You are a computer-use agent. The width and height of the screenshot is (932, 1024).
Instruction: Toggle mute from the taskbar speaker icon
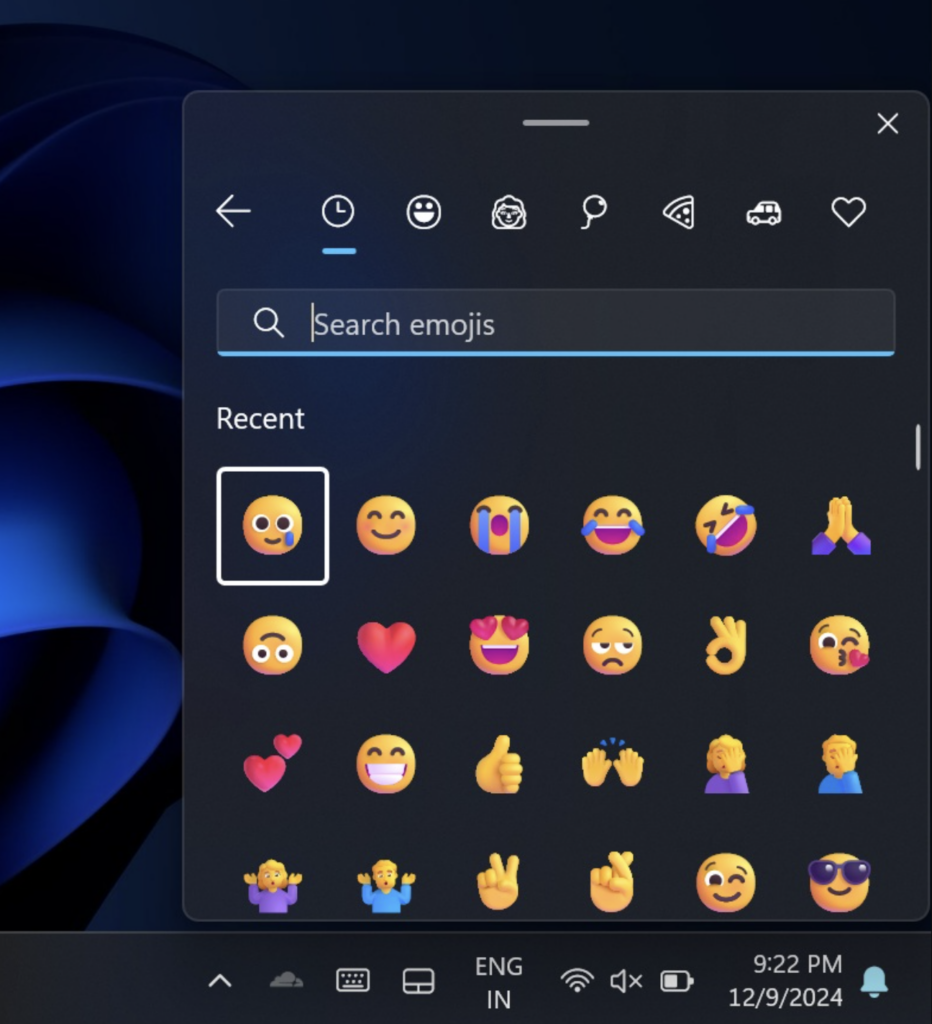(626, 981)
